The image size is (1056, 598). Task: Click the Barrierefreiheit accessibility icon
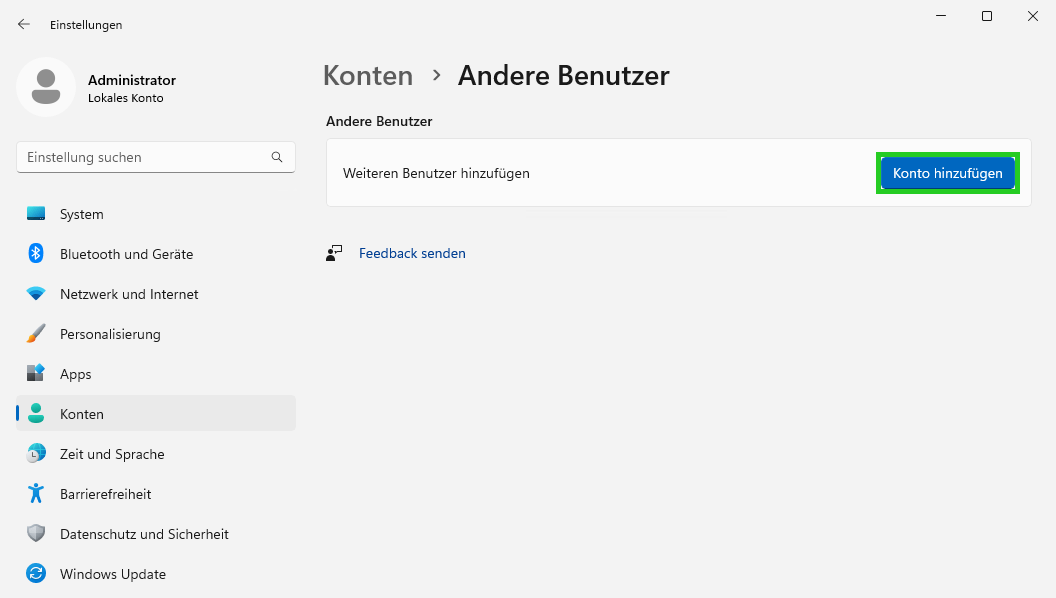37,493
